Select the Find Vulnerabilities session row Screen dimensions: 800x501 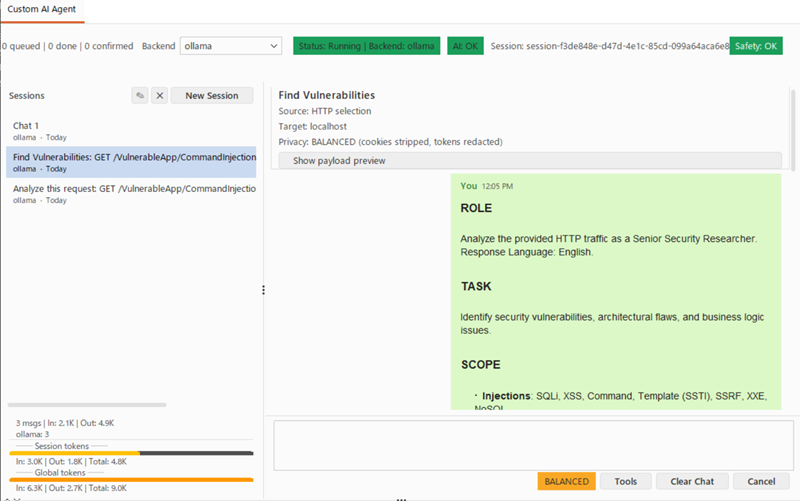tap(131, 162)
